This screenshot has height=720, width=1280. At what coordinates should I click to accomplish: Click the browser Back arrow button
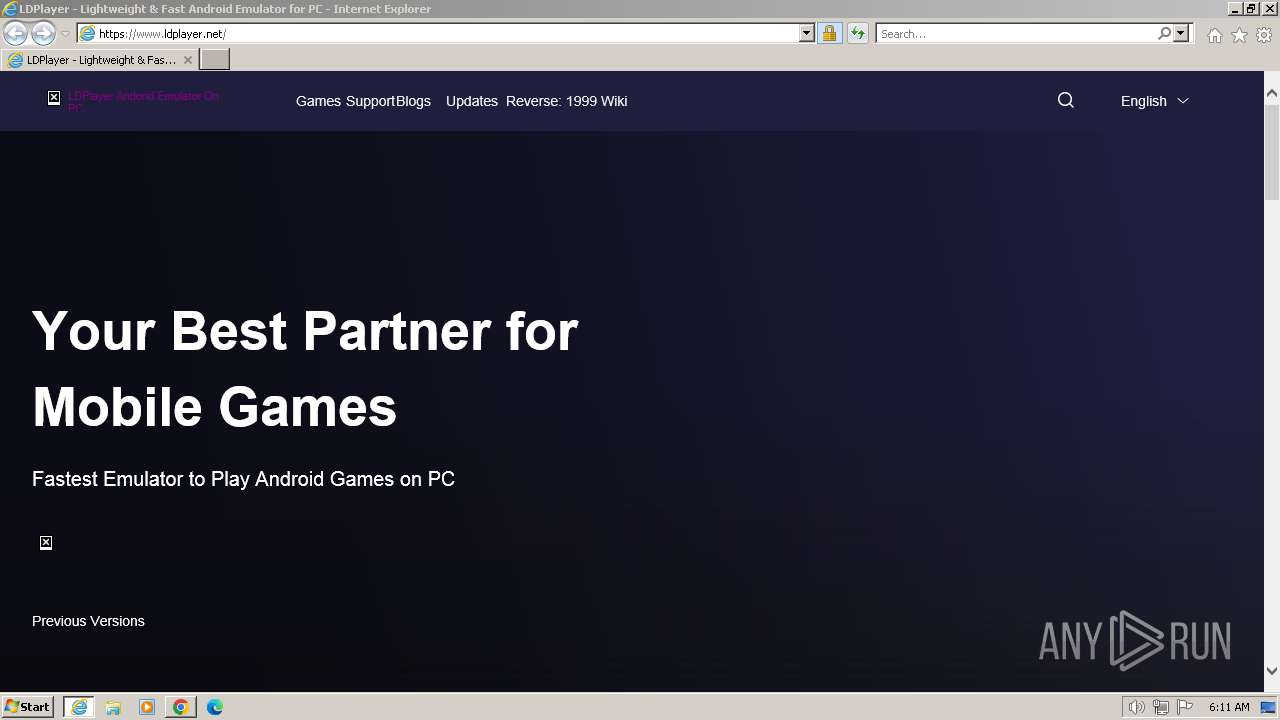coord(15,33)
